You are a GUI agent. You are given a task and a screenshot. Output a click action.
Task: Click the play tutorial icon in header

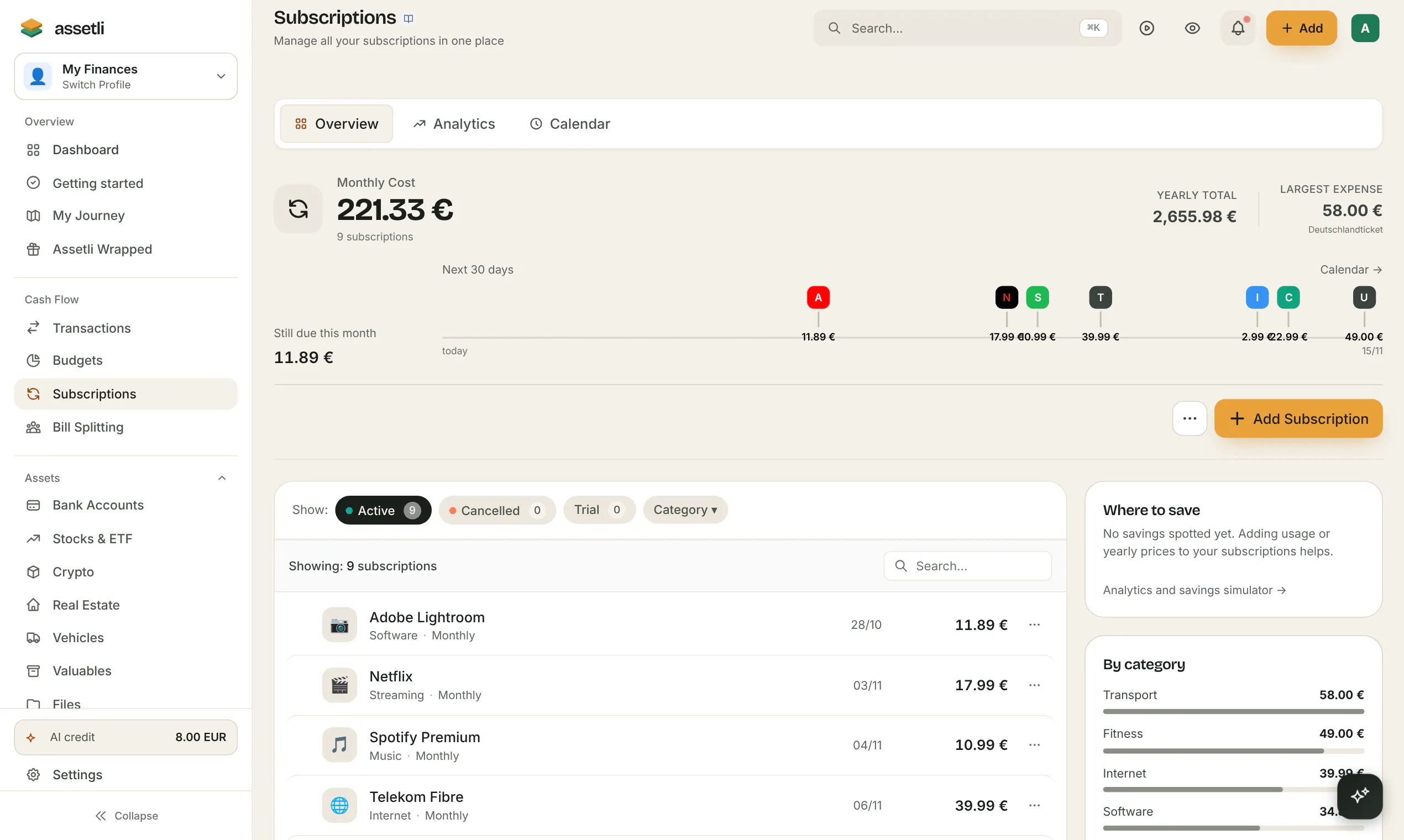(1146, 28)
